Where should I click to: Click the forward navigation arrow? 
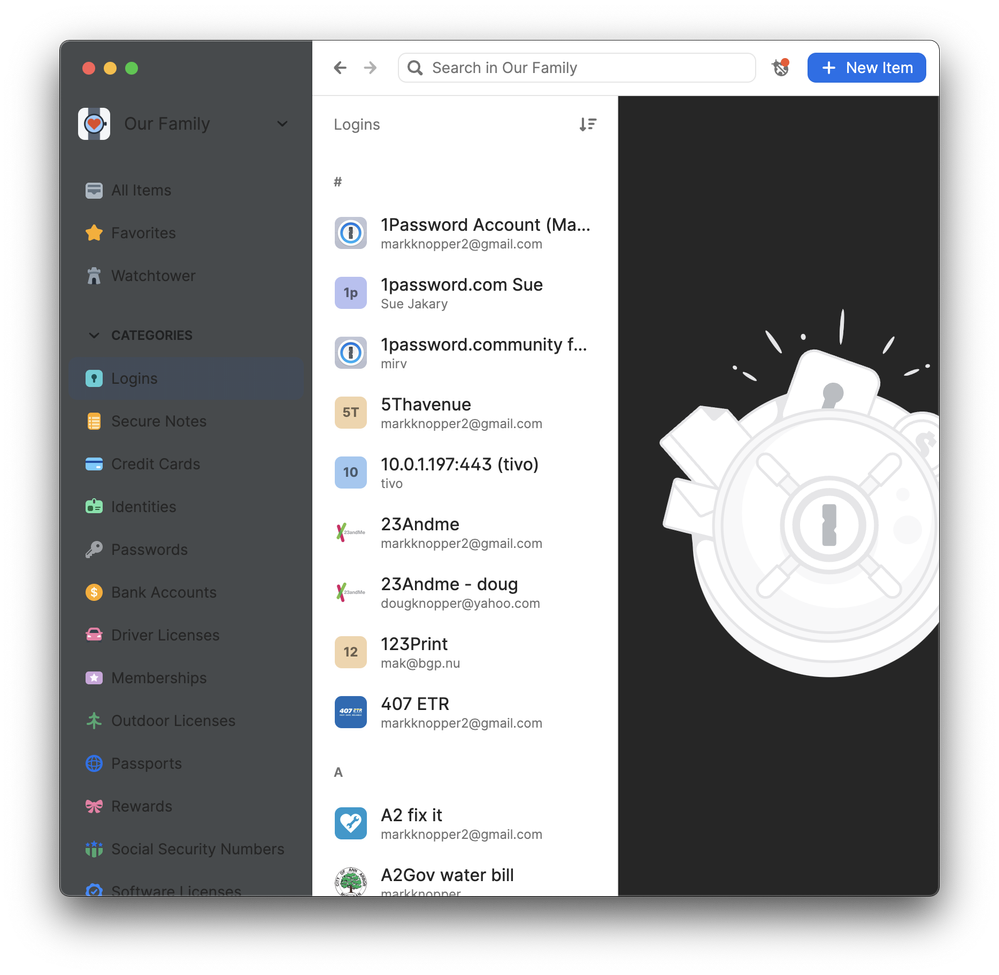(370, 68)
